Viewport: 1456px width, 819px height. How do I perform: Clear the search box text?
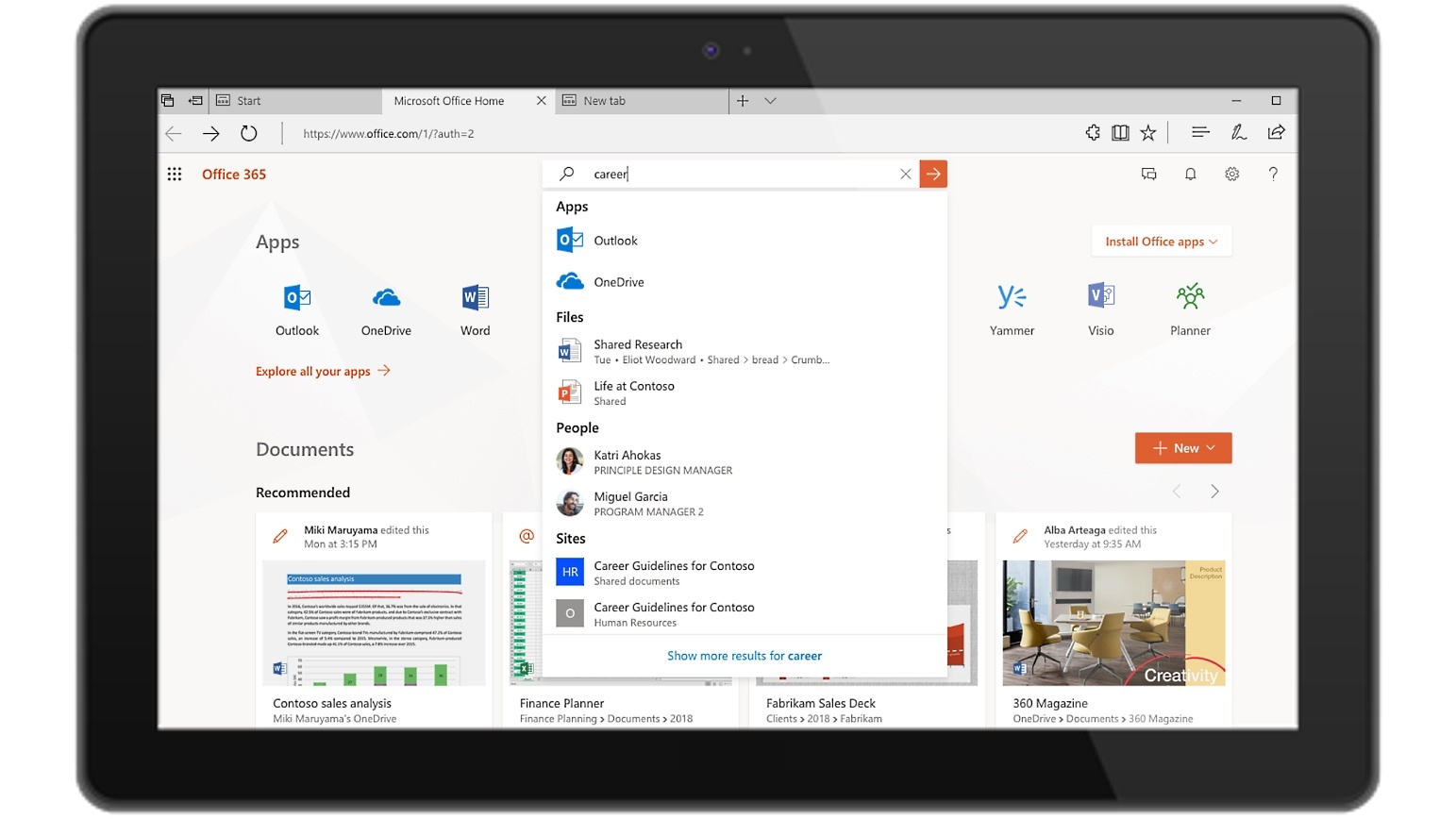tap(905, 174)
